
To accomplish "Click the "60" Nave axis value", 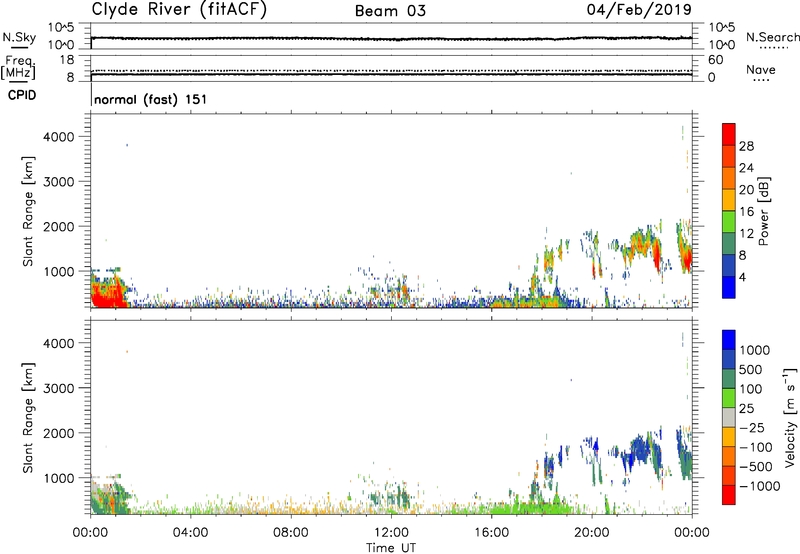I will [715, 60].
